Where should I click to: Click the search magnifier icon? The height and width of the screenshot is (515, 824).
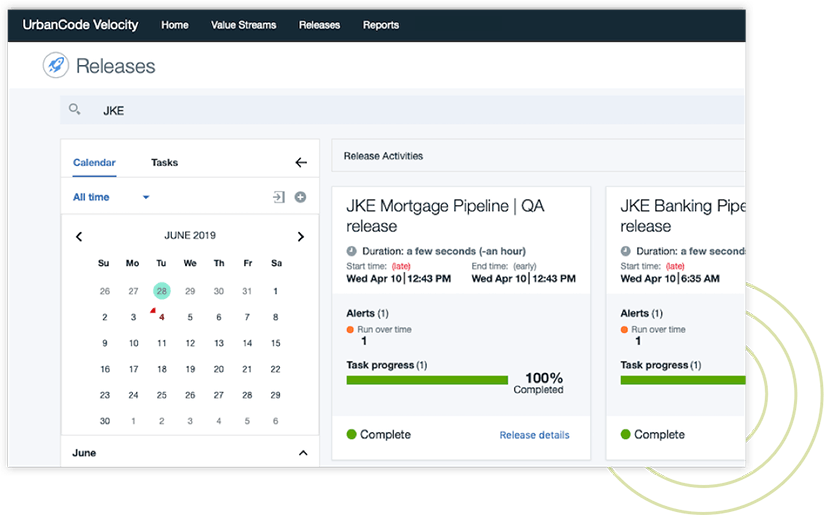point(75,109)
